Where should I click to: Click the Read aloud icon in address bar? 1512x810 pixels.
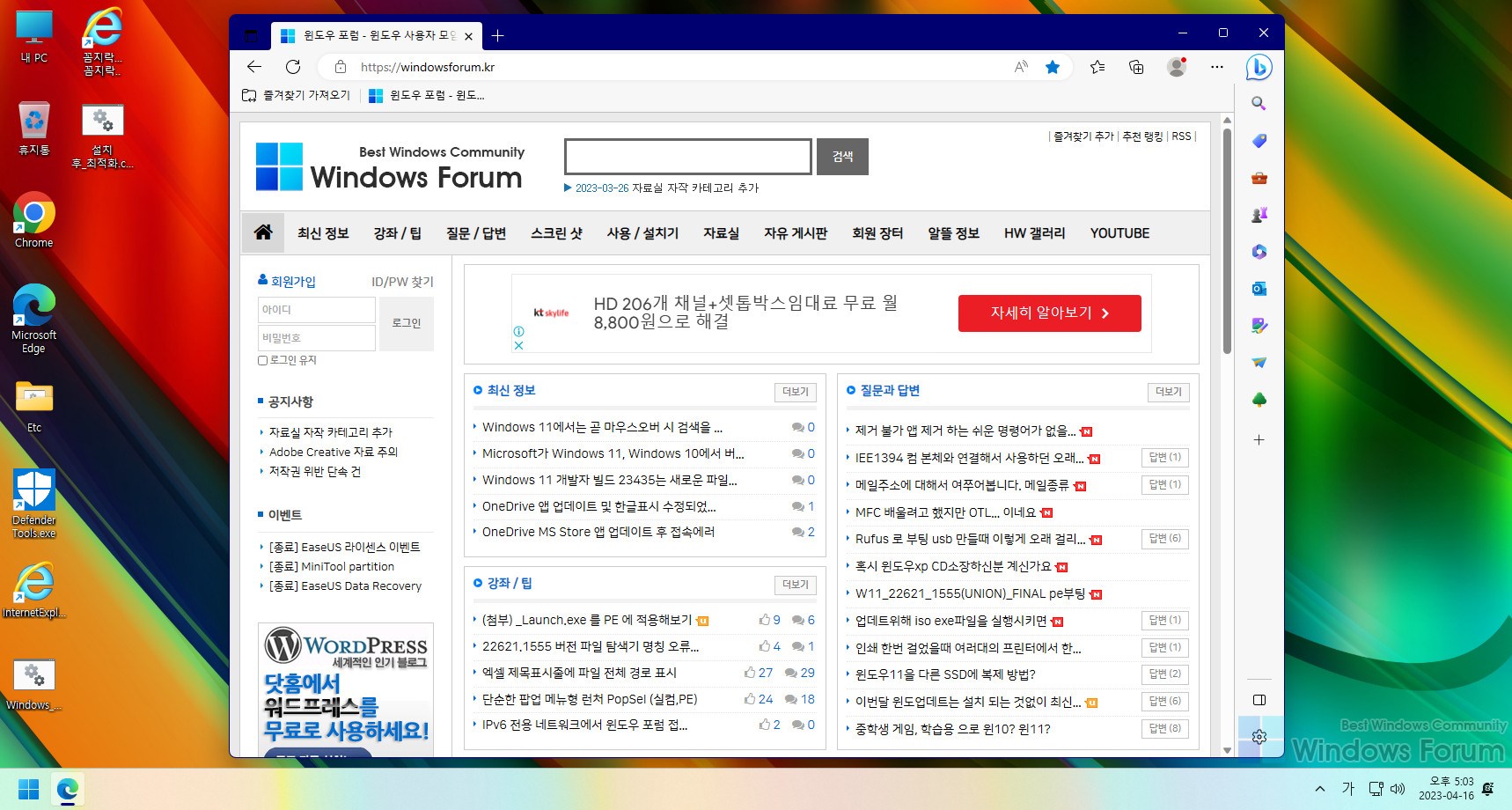[1021, 67]
